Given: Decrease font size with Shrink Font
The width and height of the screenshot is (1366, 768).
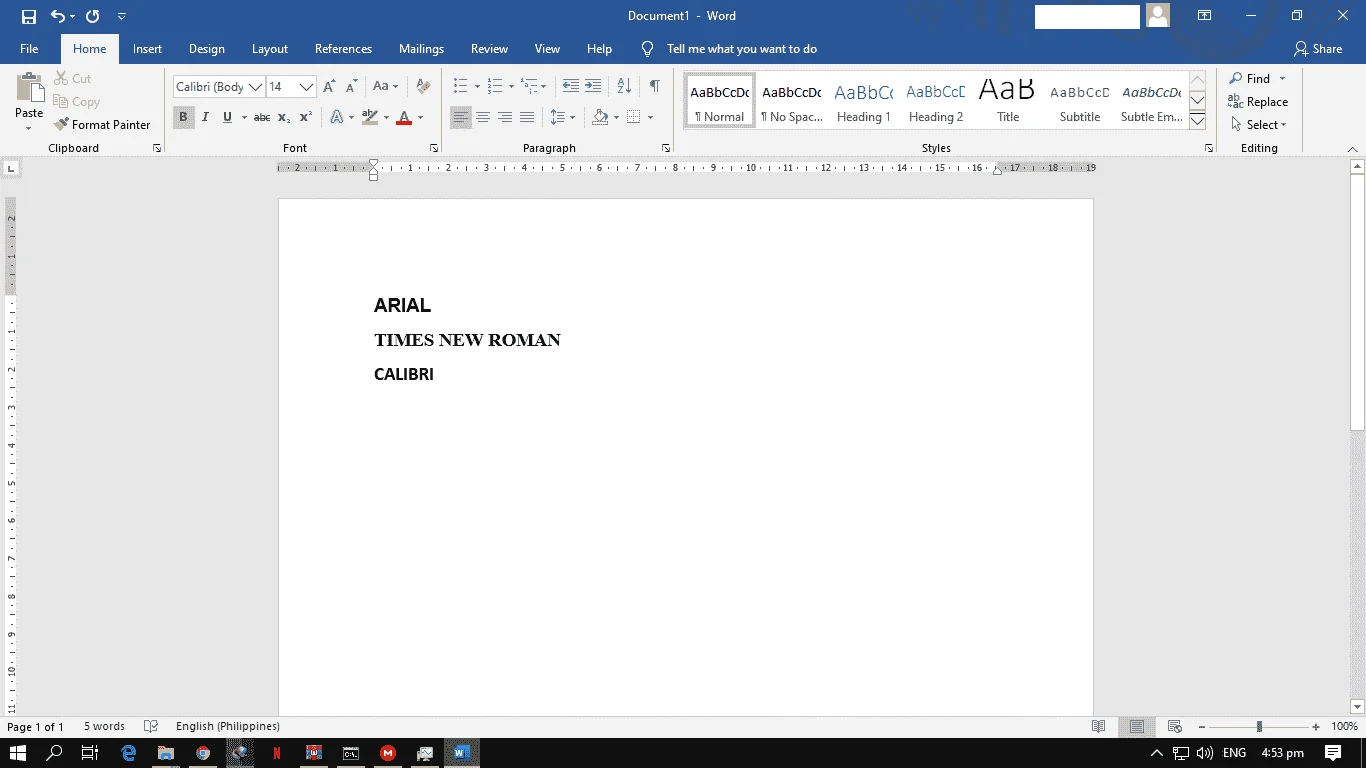Looking at the screenshot, I should tap(351, 87).
